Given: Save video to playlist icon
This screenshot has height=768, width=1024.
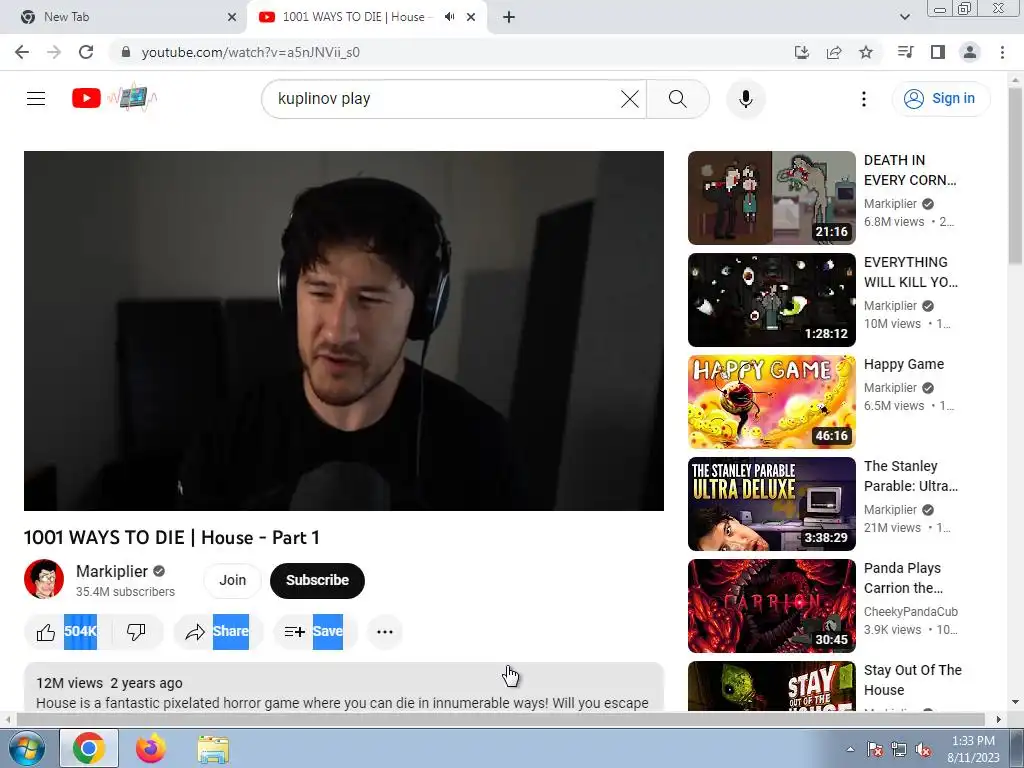Looking at the screenshot, I should (295, 632).
